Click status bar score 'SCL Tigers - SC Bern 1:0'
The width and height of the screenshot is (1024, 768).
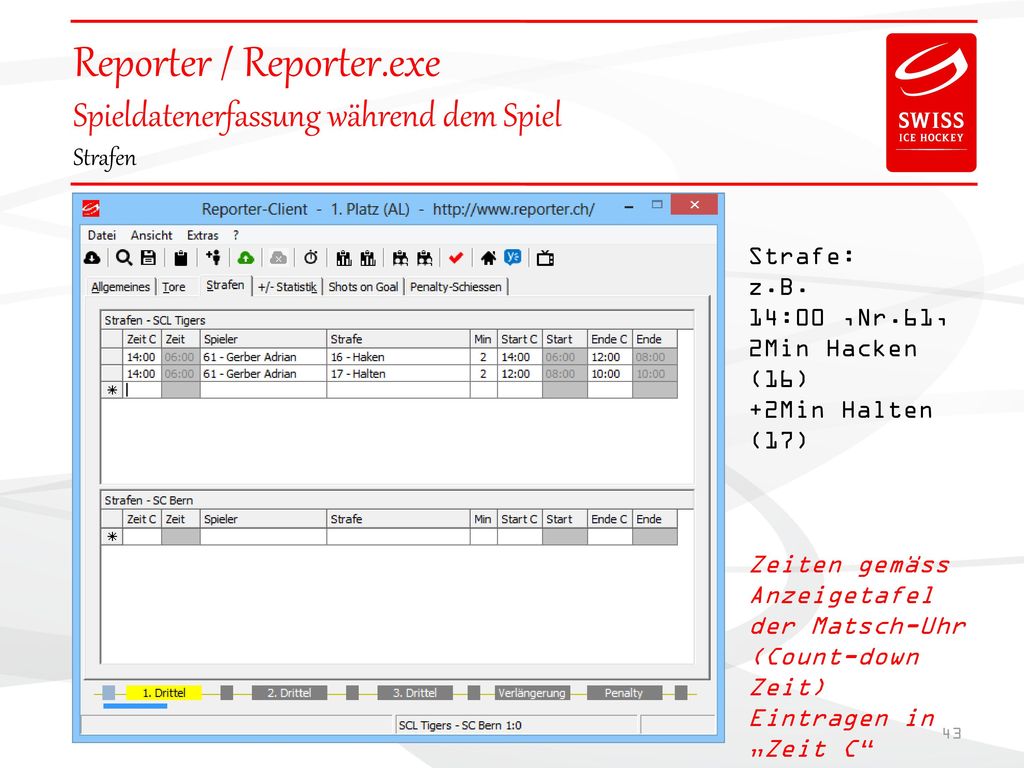[x=460, y=725]
